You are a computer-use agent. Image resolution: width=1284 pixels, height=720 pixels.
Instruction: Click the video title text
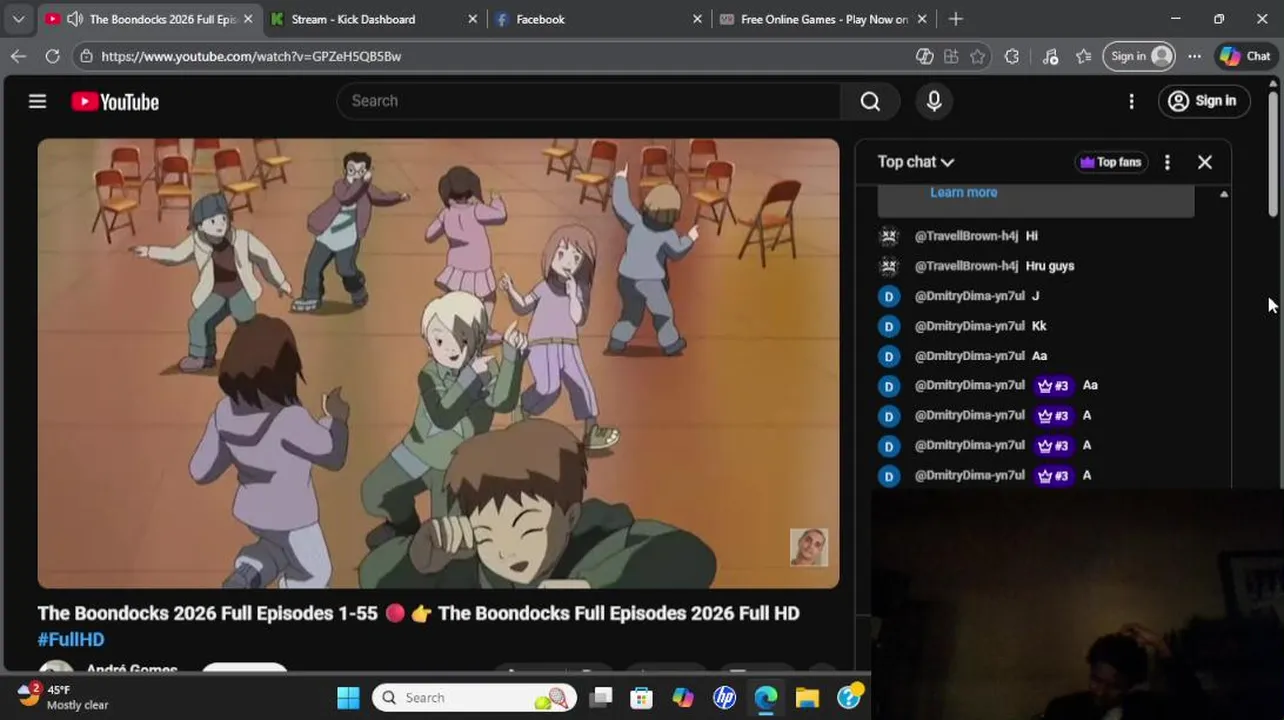click(418, 613)
